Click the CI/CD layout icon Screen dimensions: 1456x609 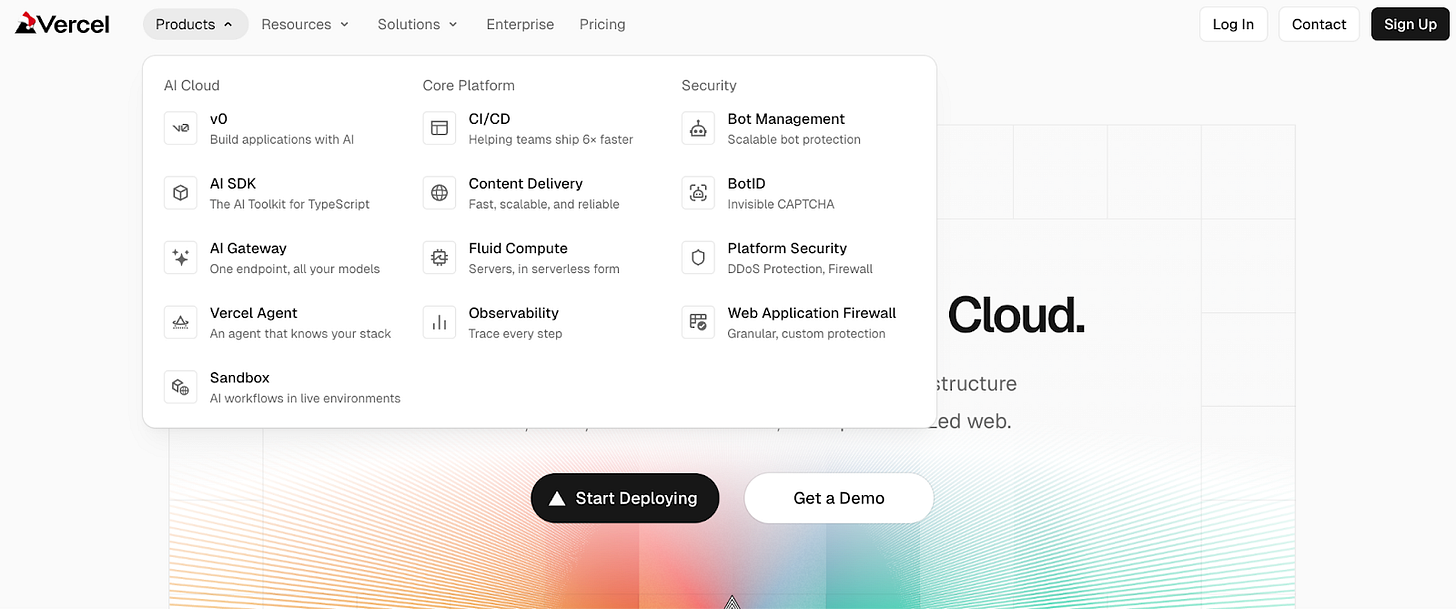pyautogui.click(x=439, y=128)
